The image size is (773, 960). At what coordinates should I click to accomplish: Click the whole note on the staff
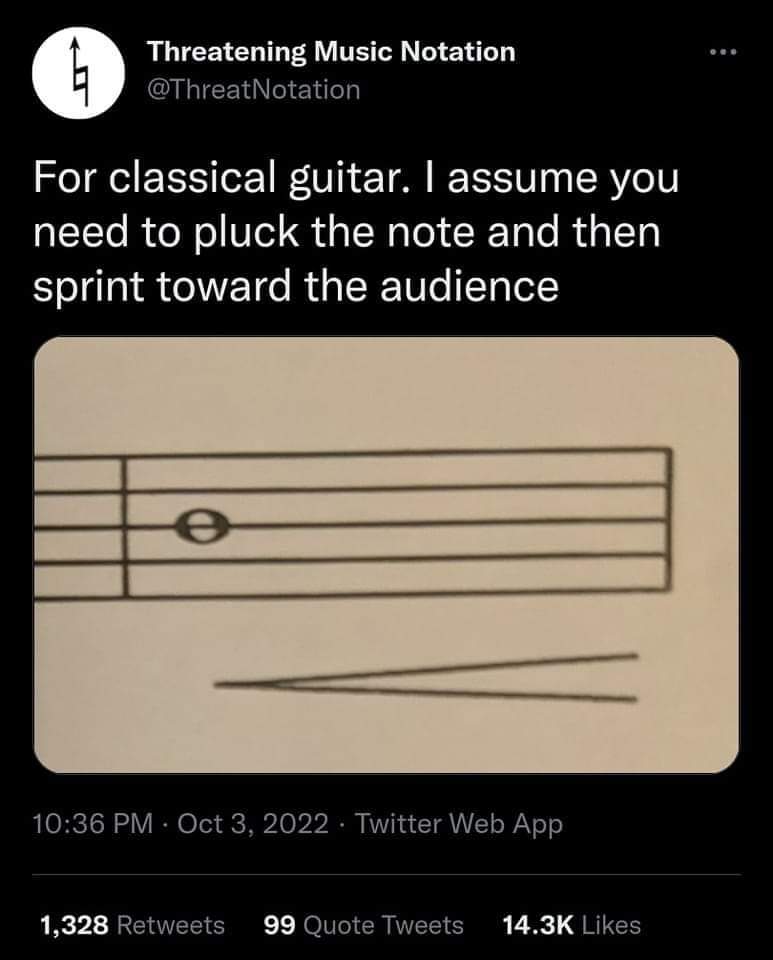tap(202, 527)
